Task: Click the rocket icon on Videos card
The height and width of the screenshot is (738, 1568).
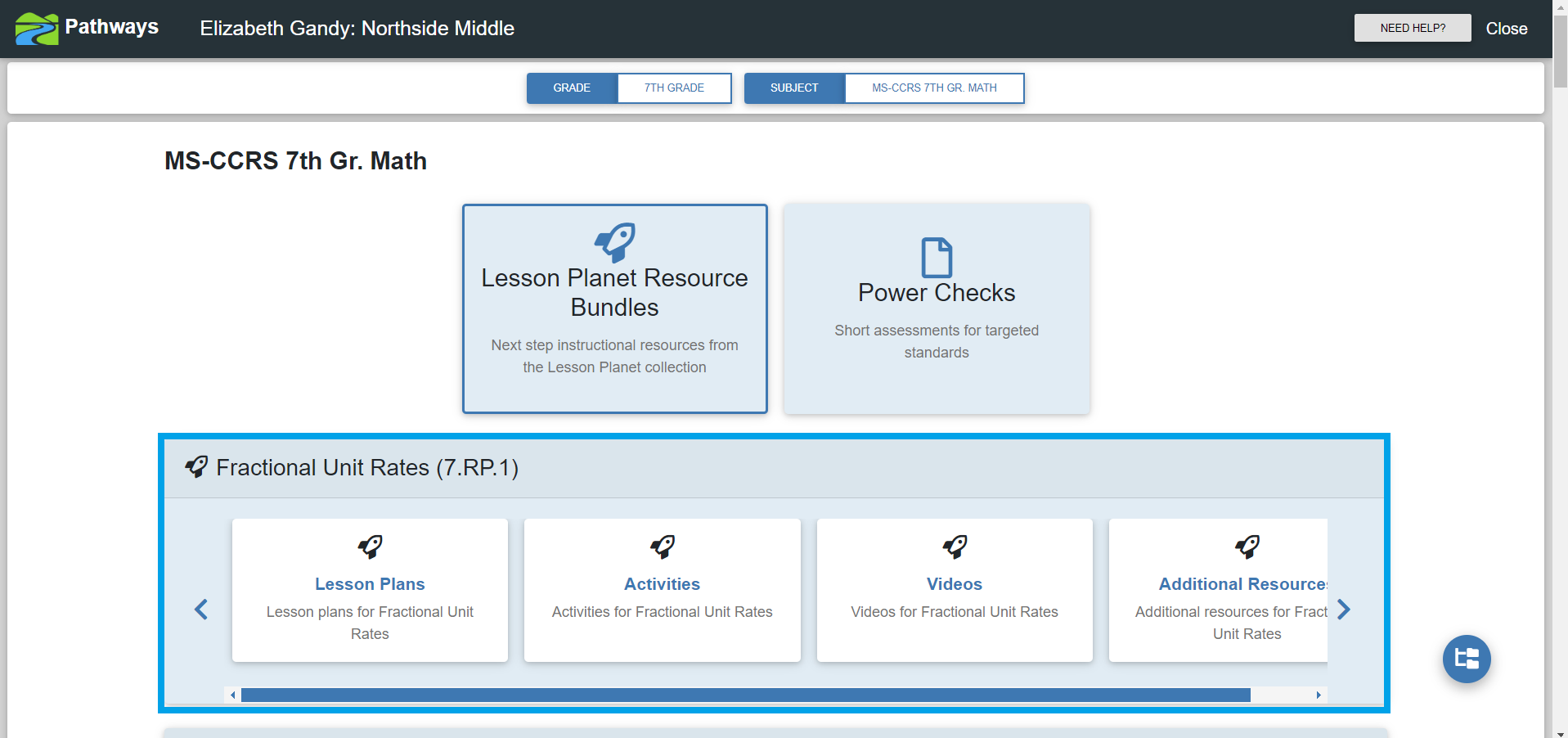Action: click(955, 547)
